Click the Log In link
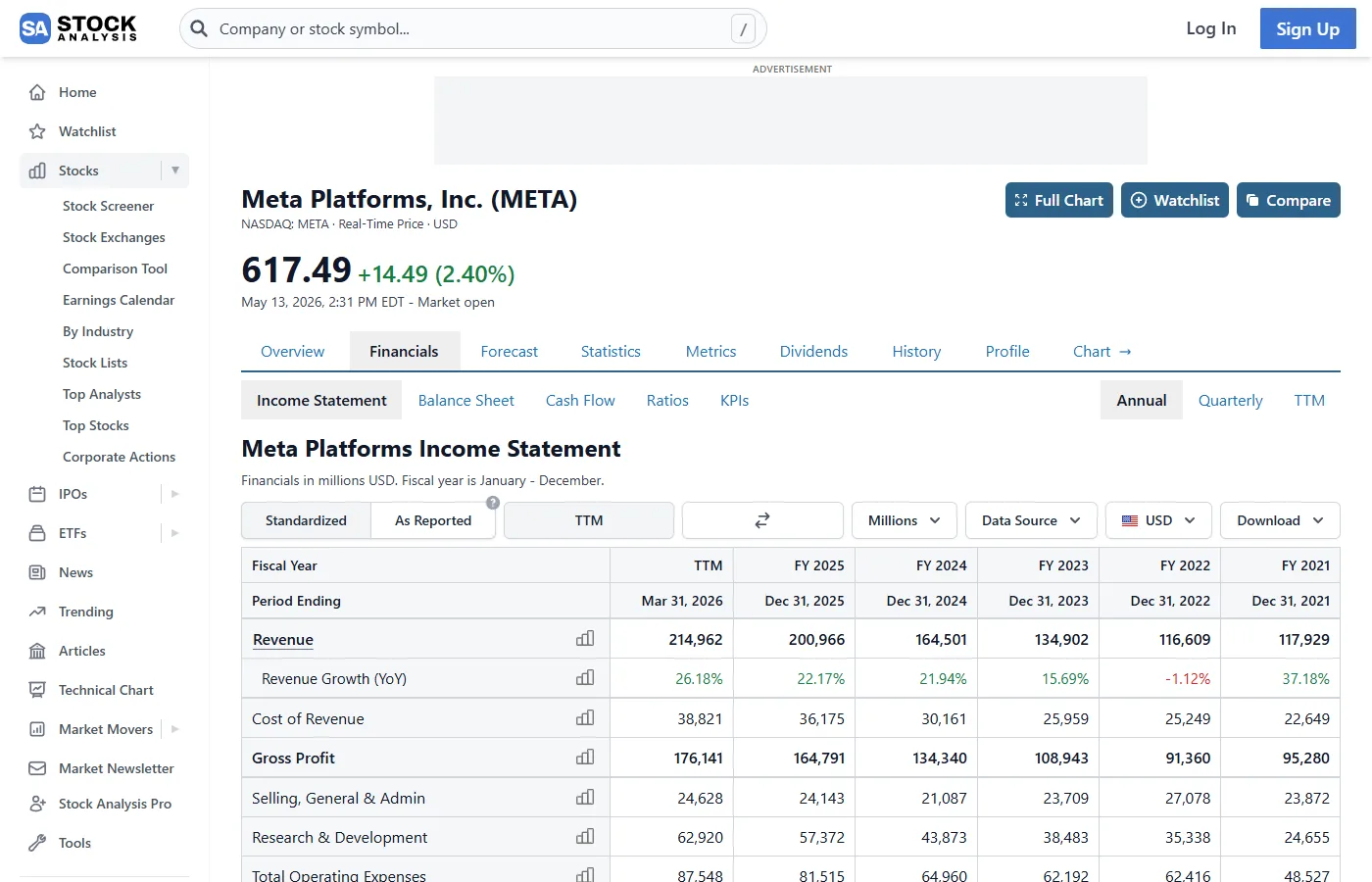Screen dimensions: 1372x882 [1211, 28]
